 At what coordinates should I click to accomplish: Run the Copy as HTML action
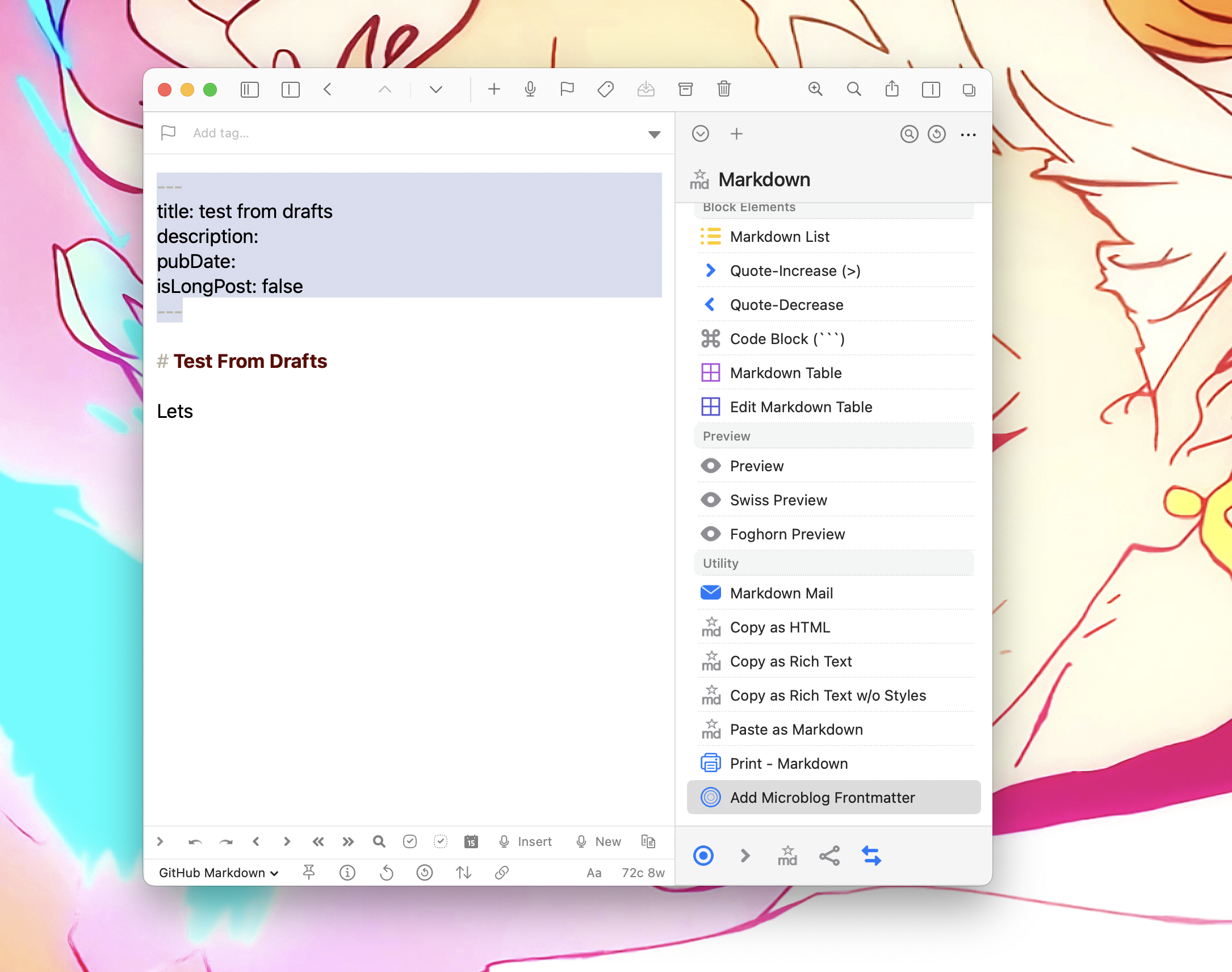(833, 627)
